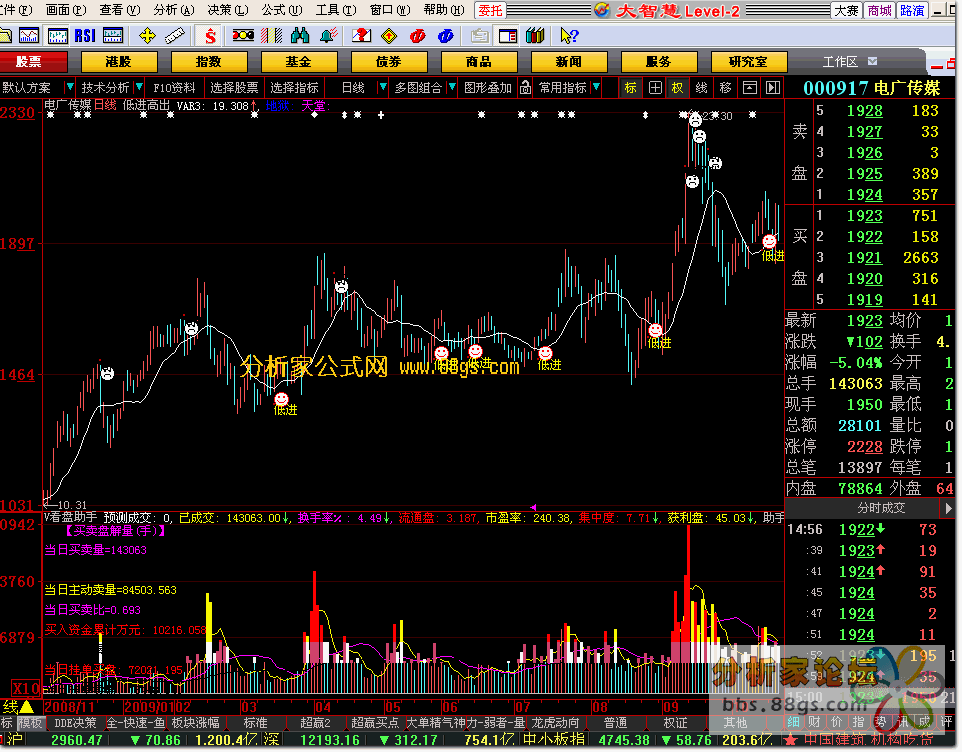Screen dimensions: 962x752
Task: Toggle the 评 tab in bottom right
Action: point(947,722)
